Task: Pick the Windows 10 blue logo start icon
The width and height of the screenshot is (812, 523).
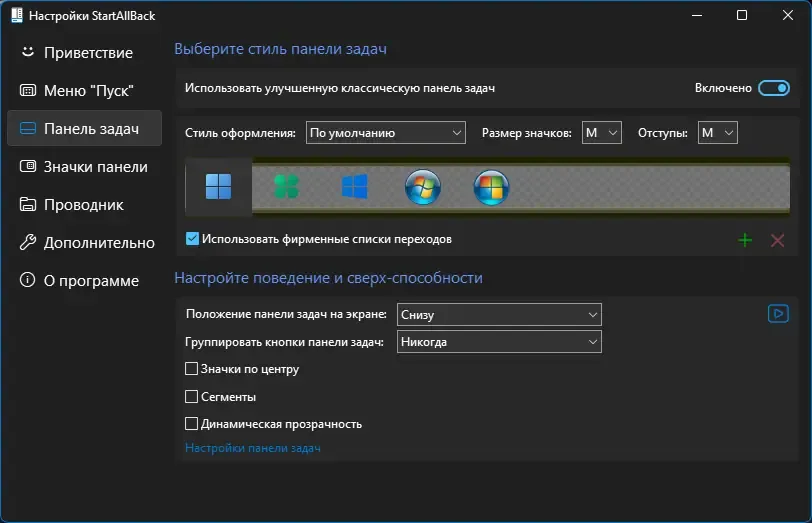Action: pos(354,187)
